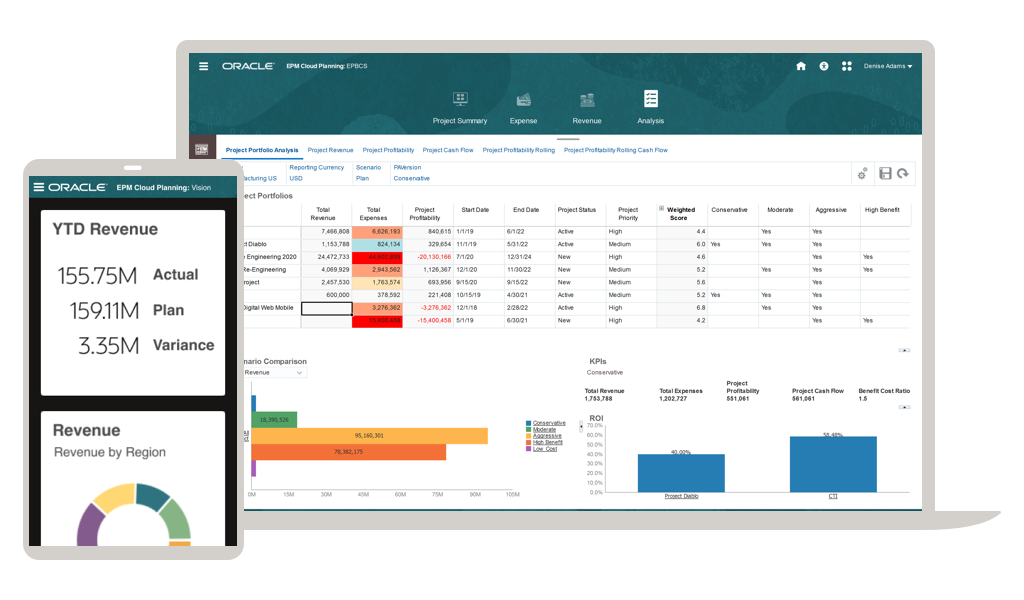Open the hamburger navigator menu in laptop header

pos(204,66)
